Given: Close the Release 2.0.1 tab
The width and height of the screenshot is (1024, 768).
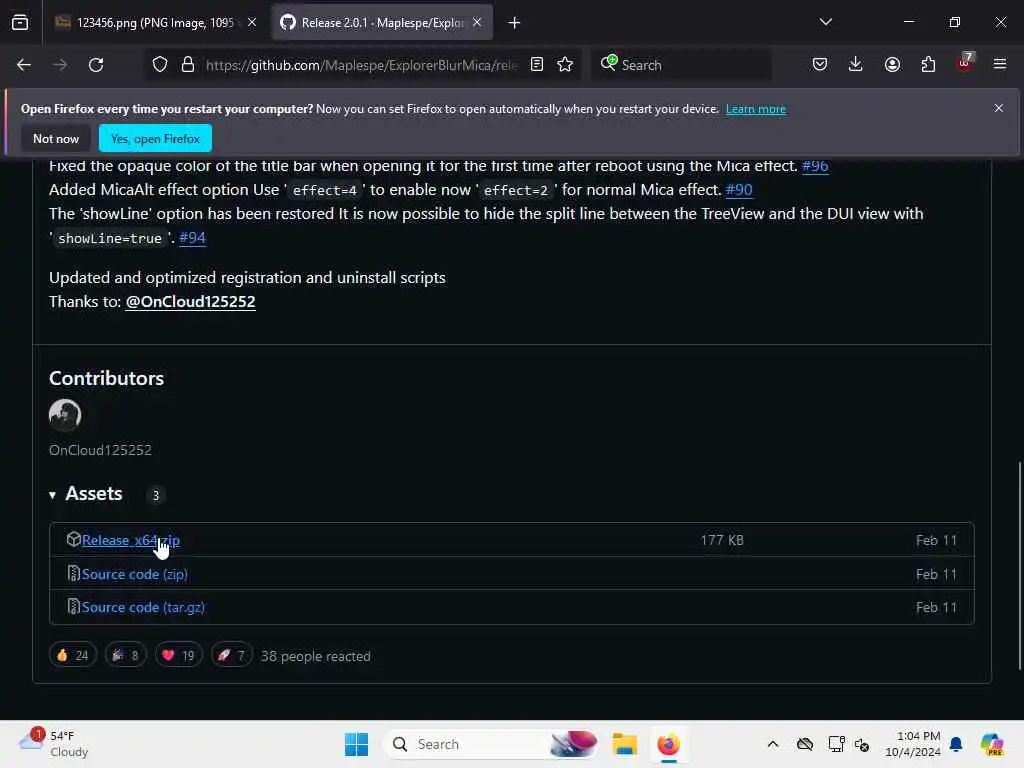Looking at the screenshot, I should 477,23.
